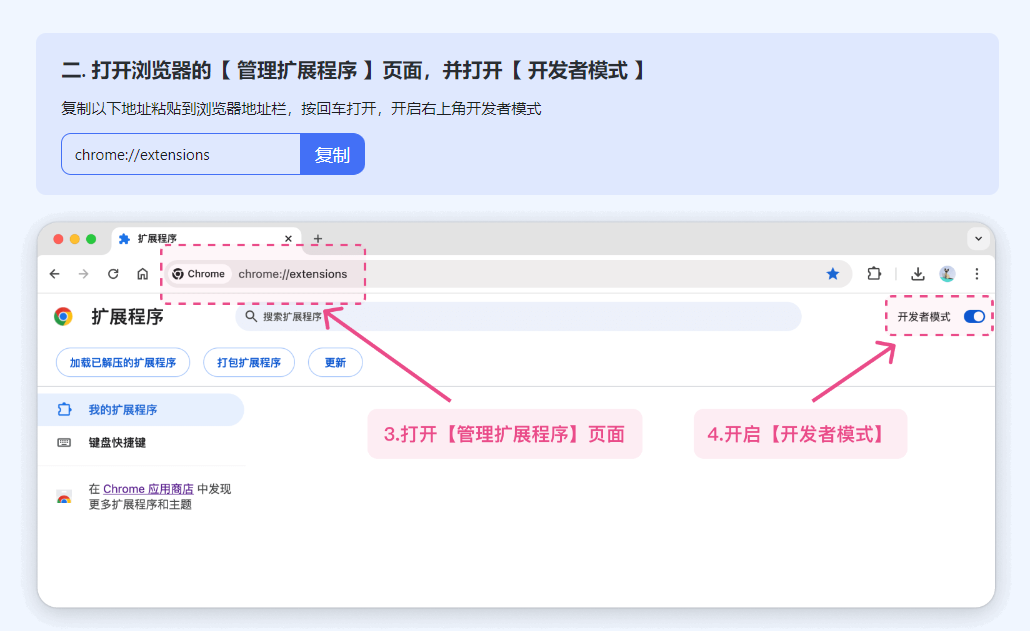1030x631 pixels.
Task: Click 加载已解压的扩展程序 button
Action: pyautogui.click(x=123, y=363)
